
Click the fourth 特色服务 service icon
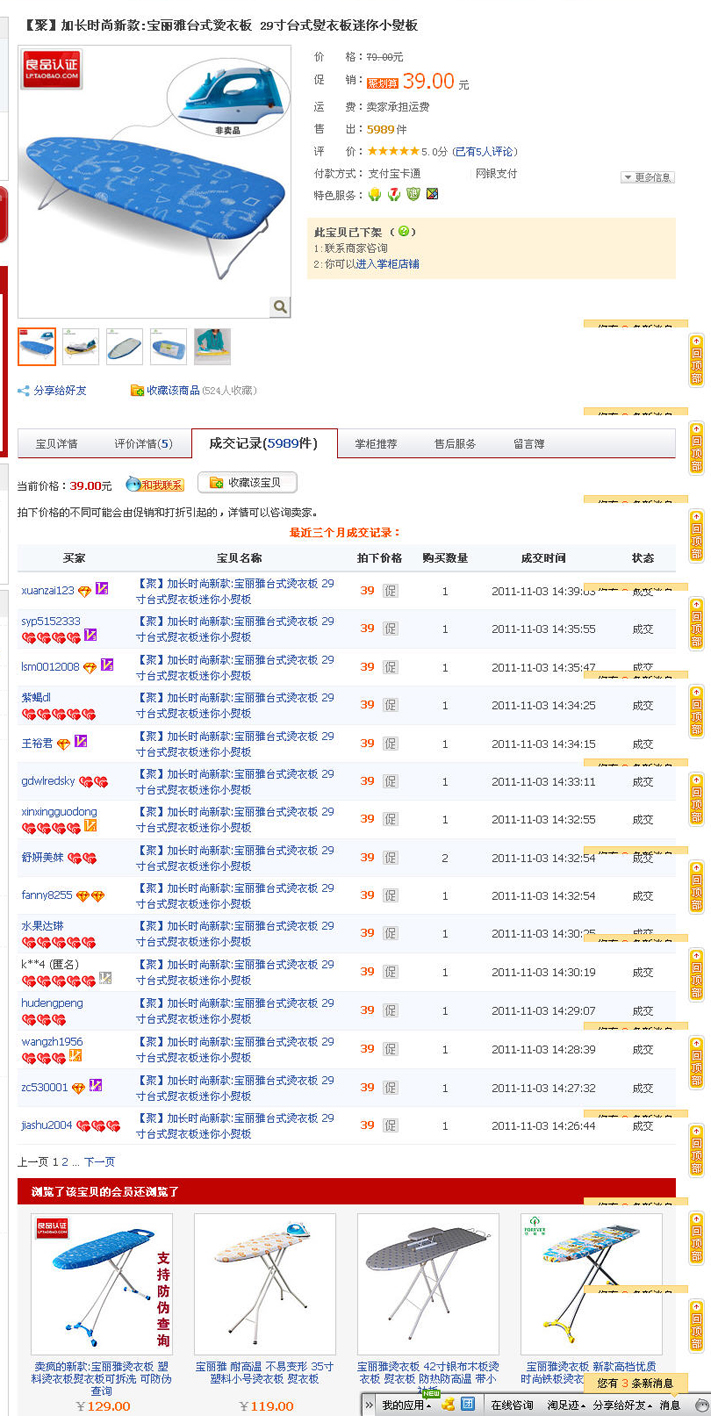click(432, 194)
